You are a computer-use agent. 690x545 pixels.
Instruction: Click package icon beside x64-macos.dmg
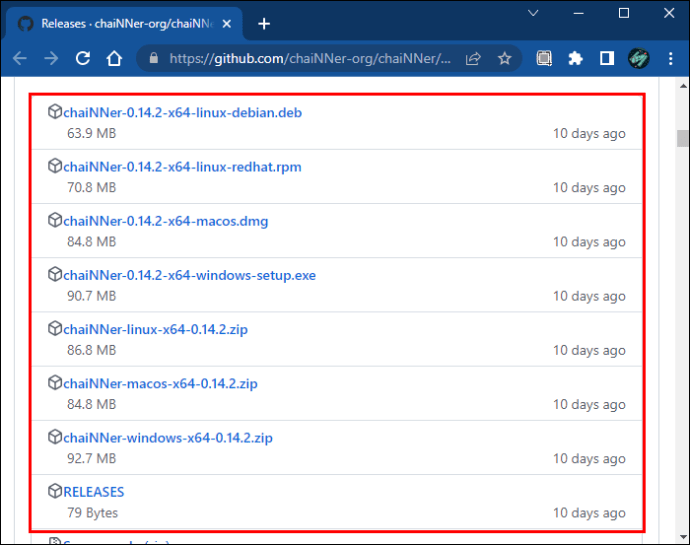tap(55, 220)
